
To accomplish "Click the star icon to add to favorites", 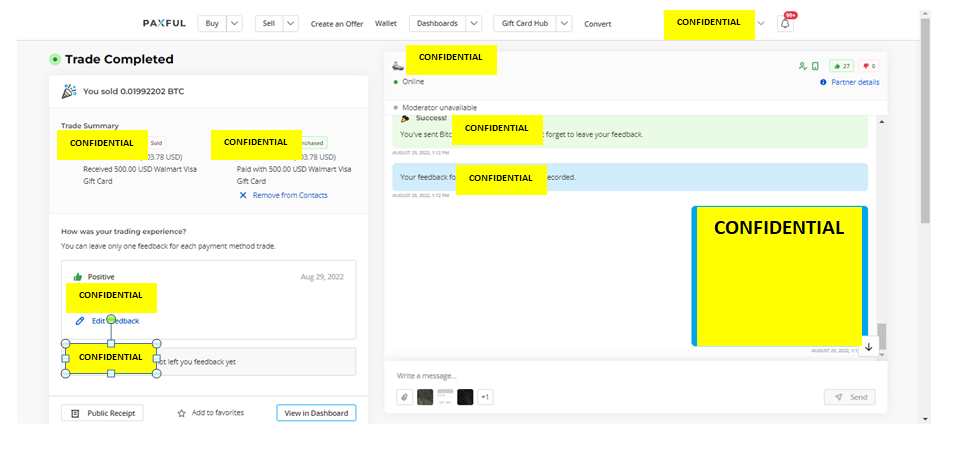I will point(182,413).
